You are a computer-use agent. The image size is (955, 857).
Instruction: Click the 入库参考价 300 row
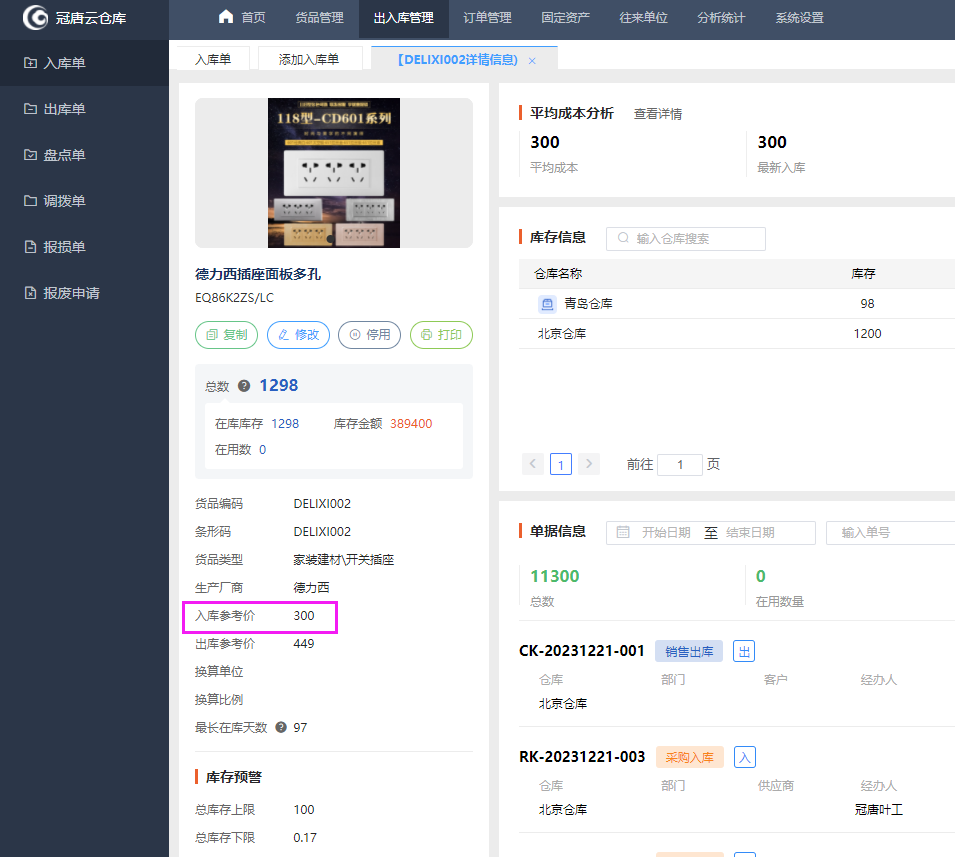260,617
